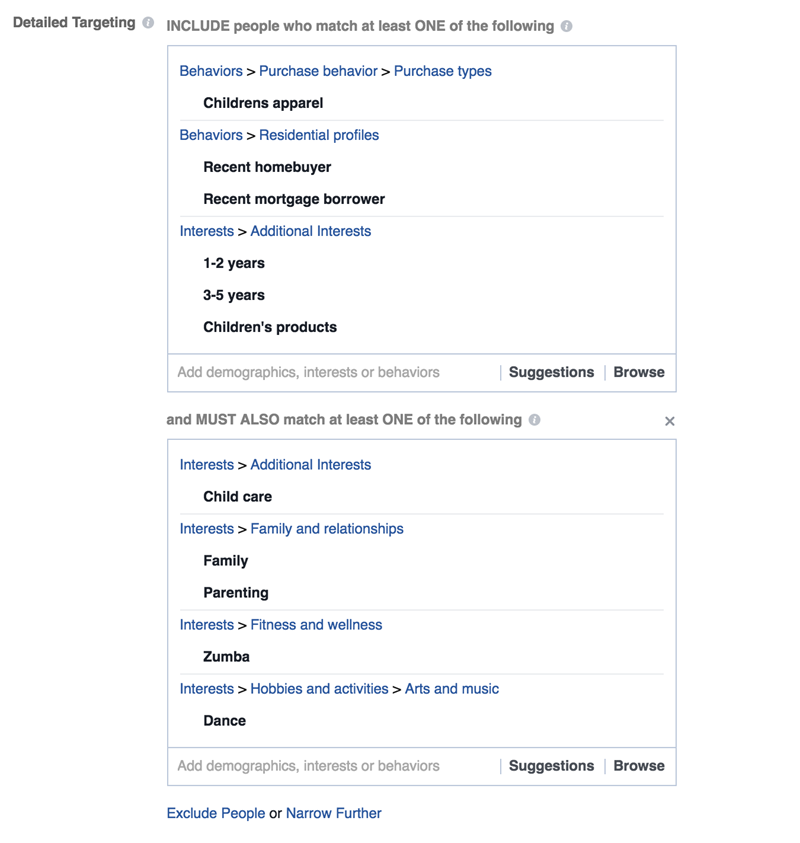Viewport: 800px width, 843px height.
Task: Click the Hobbies and activities breadcrumb
Action: pyautogui.click(x=319, y=689)
